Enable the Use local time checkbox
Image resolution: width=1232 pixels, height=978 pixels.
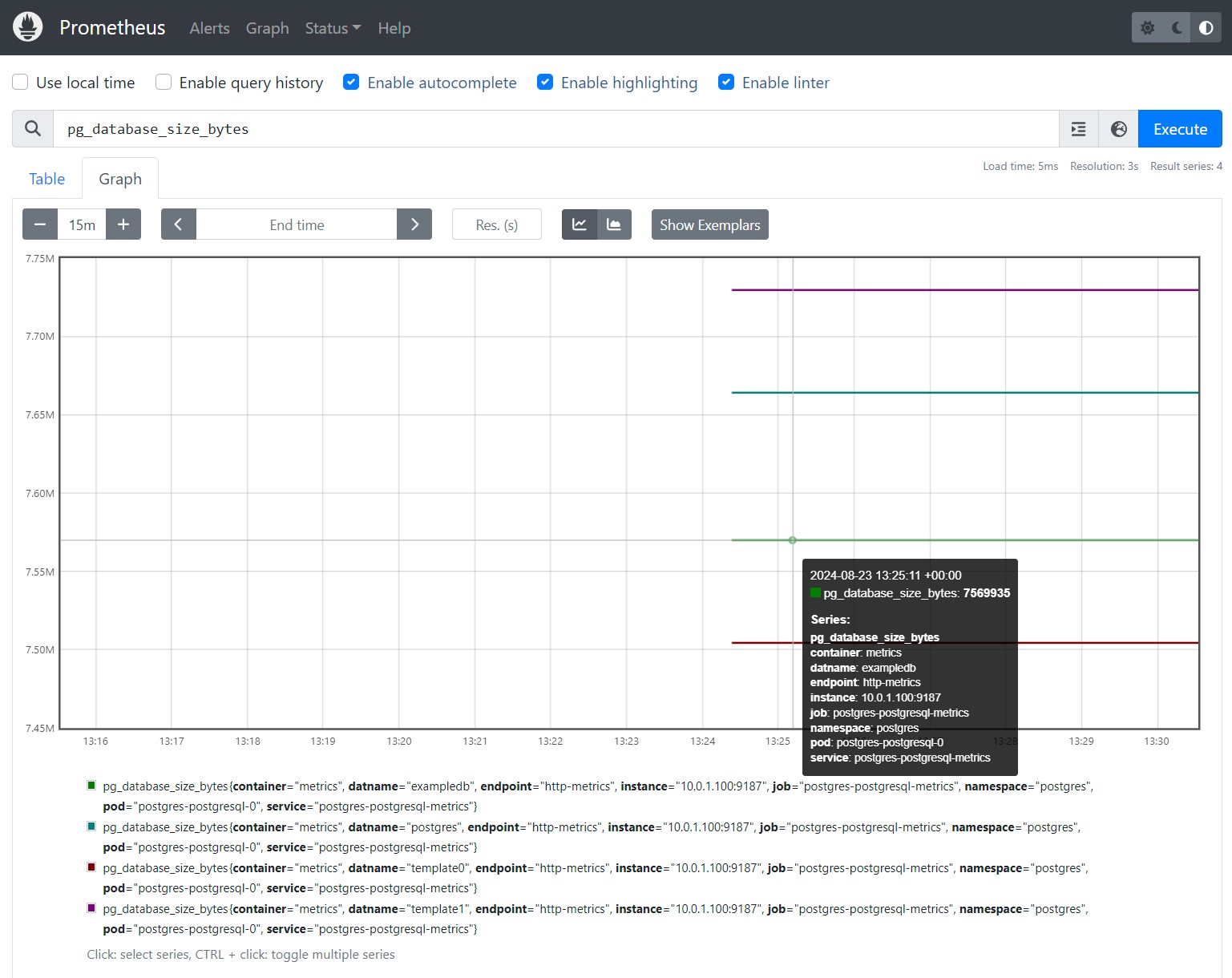pos(21,83)
